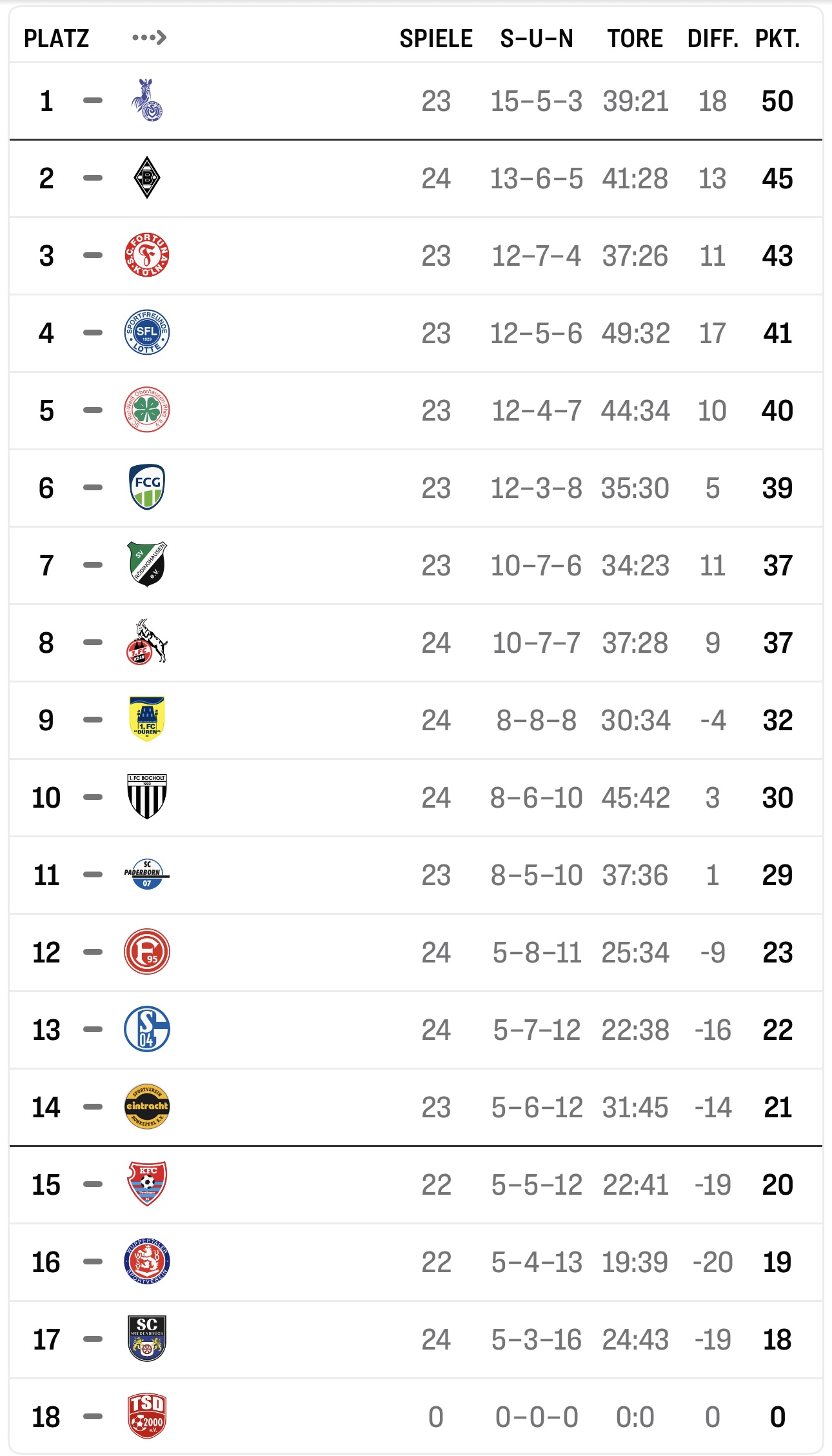
Task: Open the SC Wiedenbrück crest
Action: pyautogui.click(x=147, y=1339)
